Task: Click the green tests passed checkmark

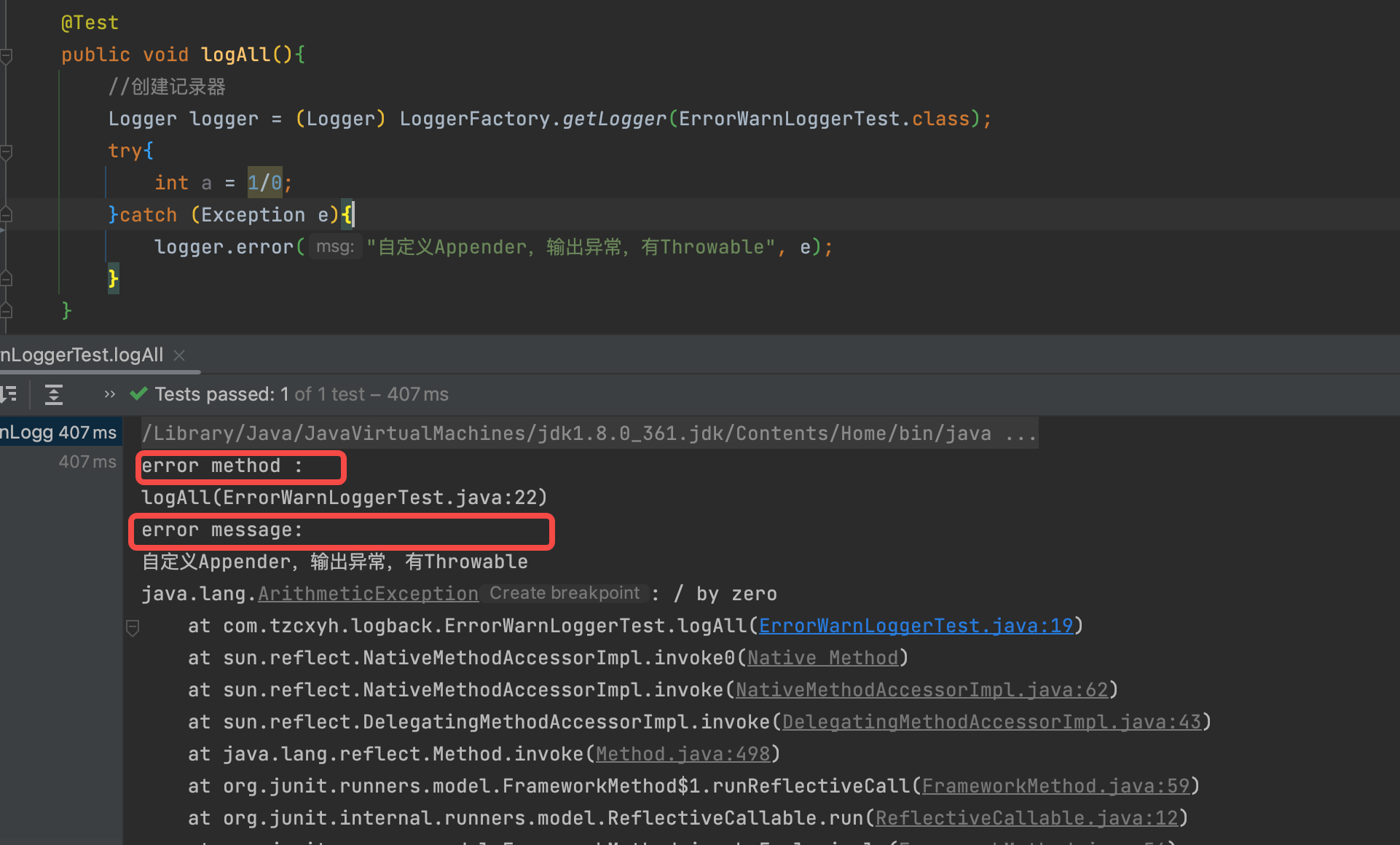Action: click(x=138, y=394)
